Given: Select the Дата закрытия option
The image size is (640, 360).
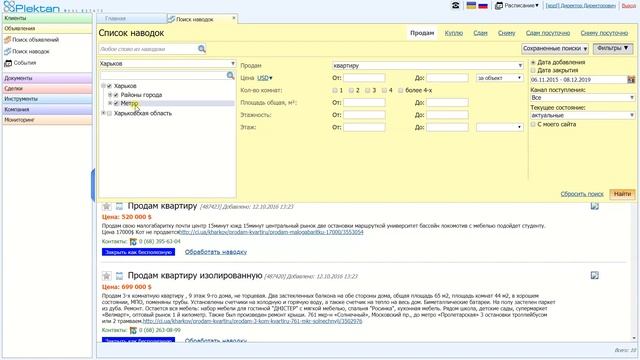Looking at the screenshot, I should [x=533, y=70].
